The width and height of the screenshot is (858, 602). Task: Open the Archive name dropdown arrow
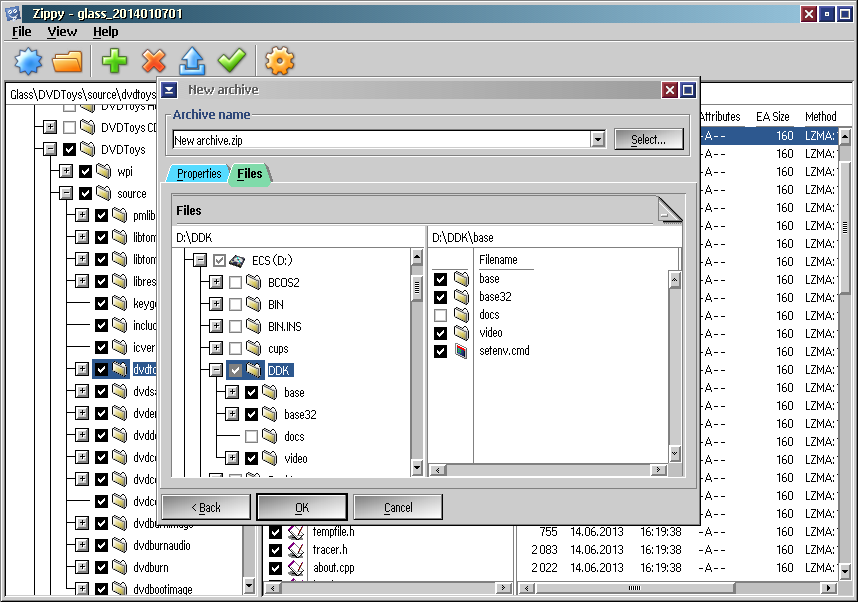pos(598,140)
